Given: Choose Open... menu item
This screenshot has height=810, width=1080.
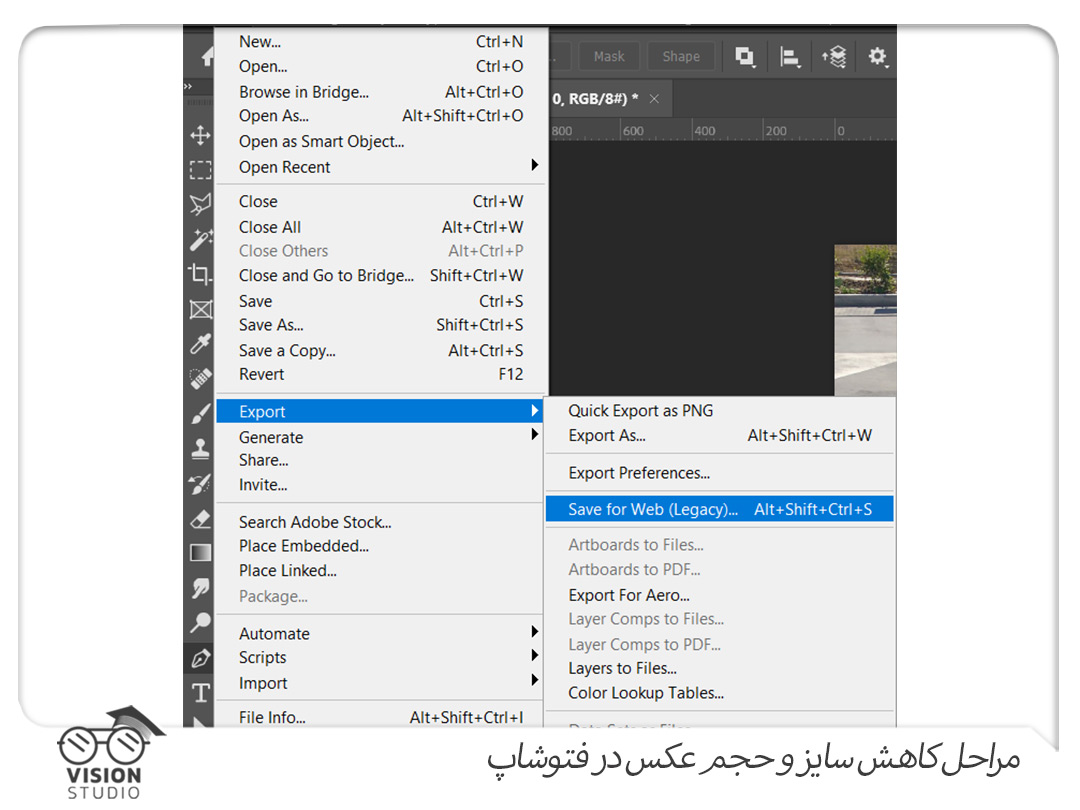Looking at the screenshot, I should point(381,66).
